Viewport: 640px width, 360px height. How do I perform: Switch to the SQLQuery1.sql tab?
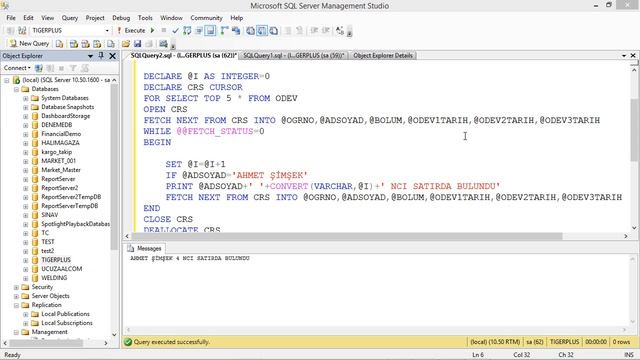(293, 56)
